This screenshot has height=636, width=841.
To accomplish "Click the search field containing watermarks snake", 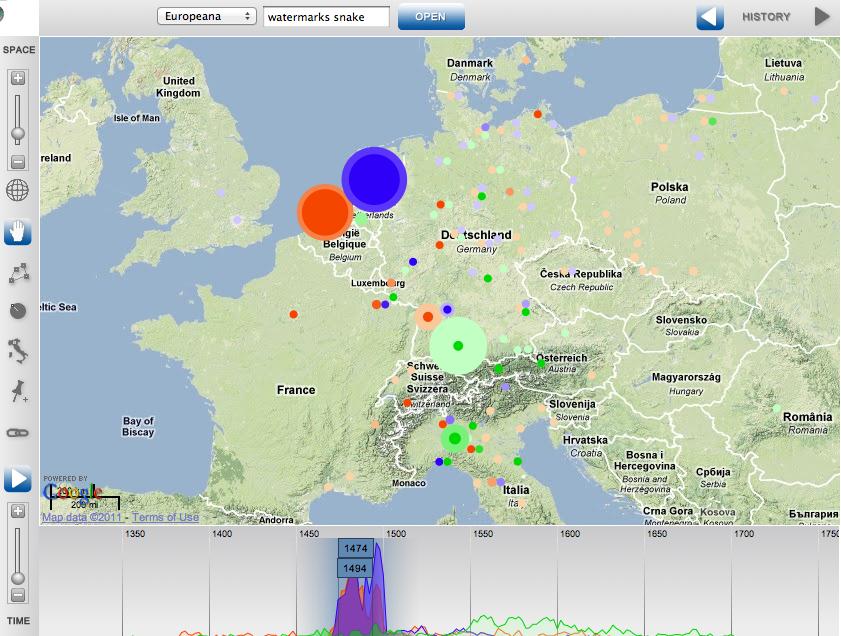I will [326, 17].
